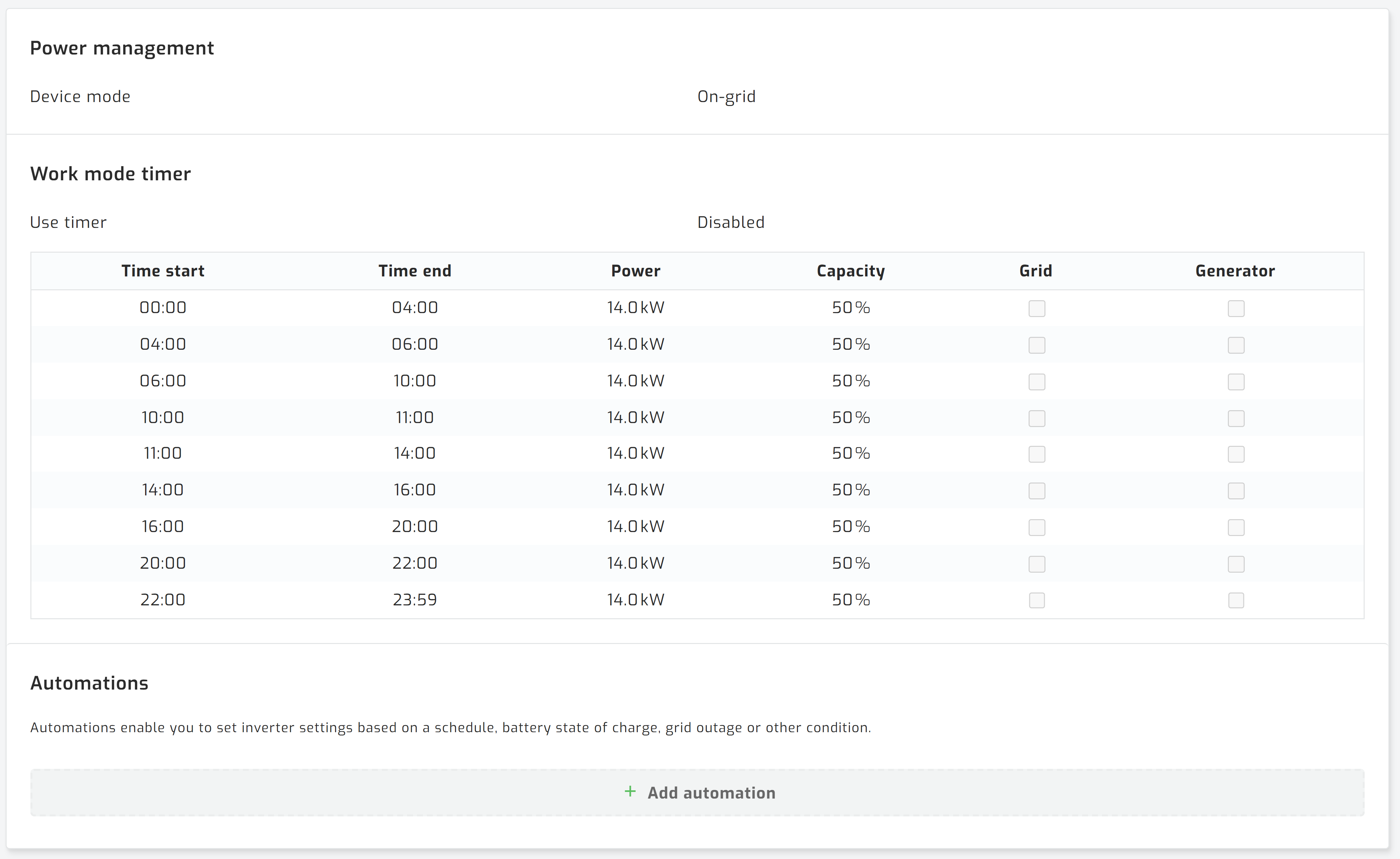This screenshot has height=859, width=1400.
Task: Tick Generator for the 14:00 to 16:00 slot
Action: point(1236,491)
